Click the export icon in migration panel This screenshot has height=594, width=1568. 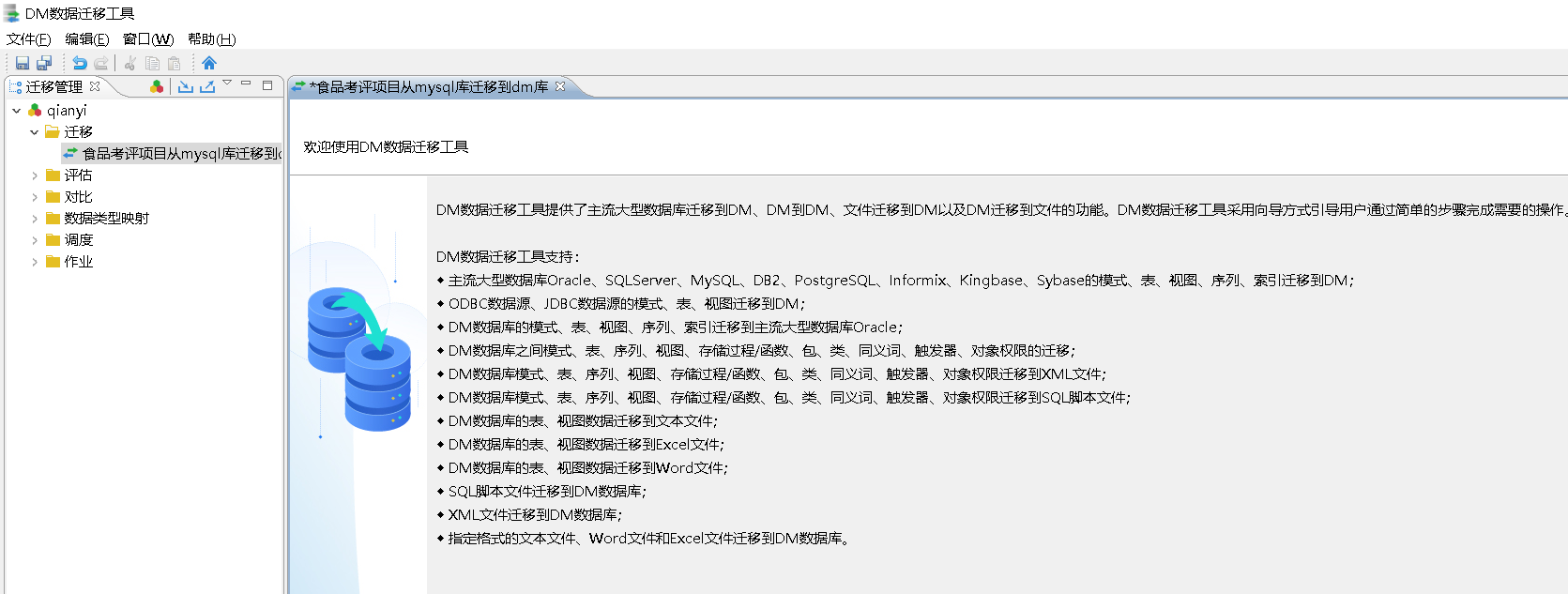207,86
